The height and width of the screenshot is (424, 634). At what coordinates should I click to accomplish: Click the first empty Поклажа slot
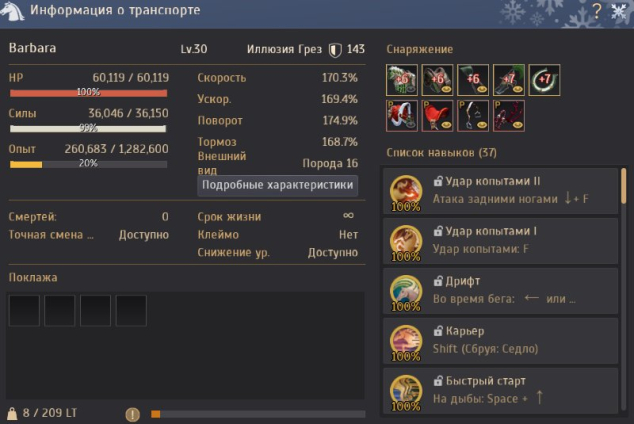[24, 310]
